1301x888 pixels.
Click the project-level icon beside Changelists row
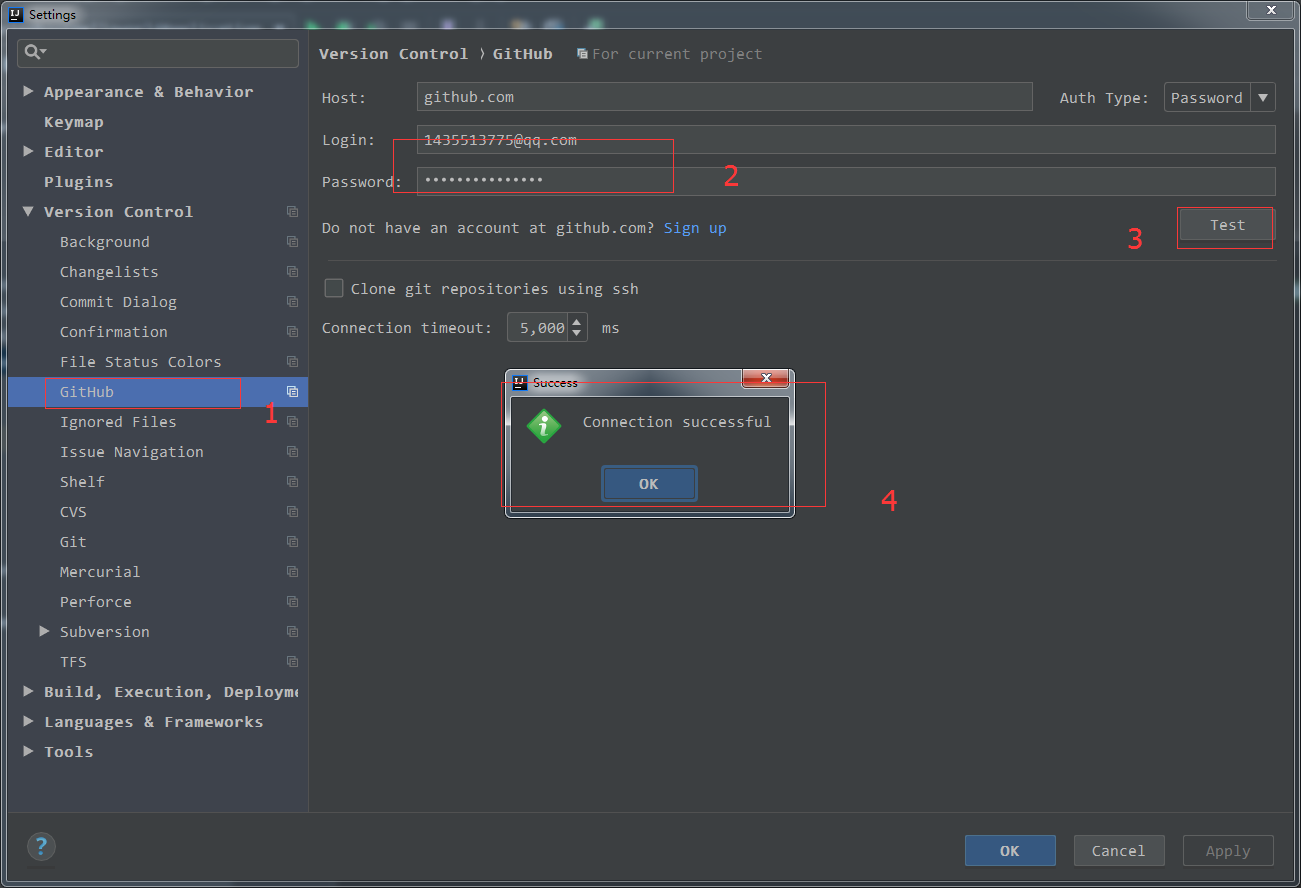click(292, 272)
